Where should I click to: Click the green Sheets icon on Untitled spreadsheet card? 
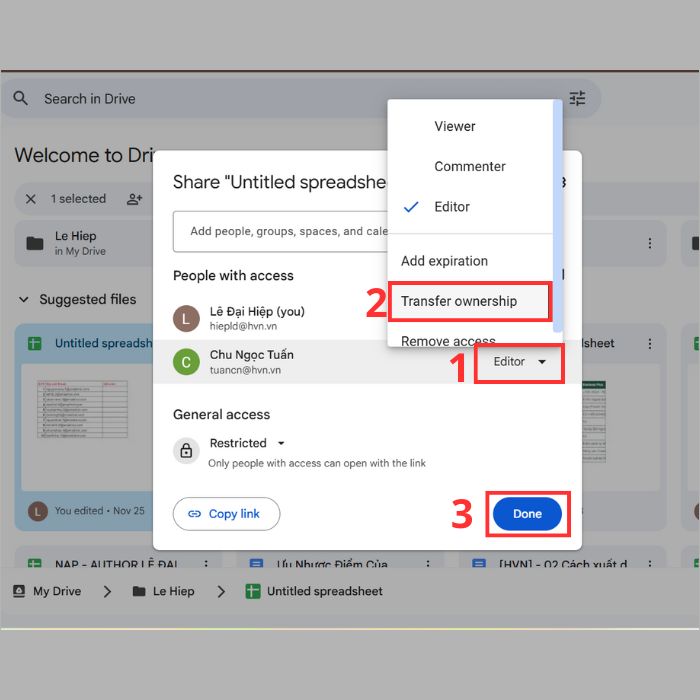pos(35,343)
